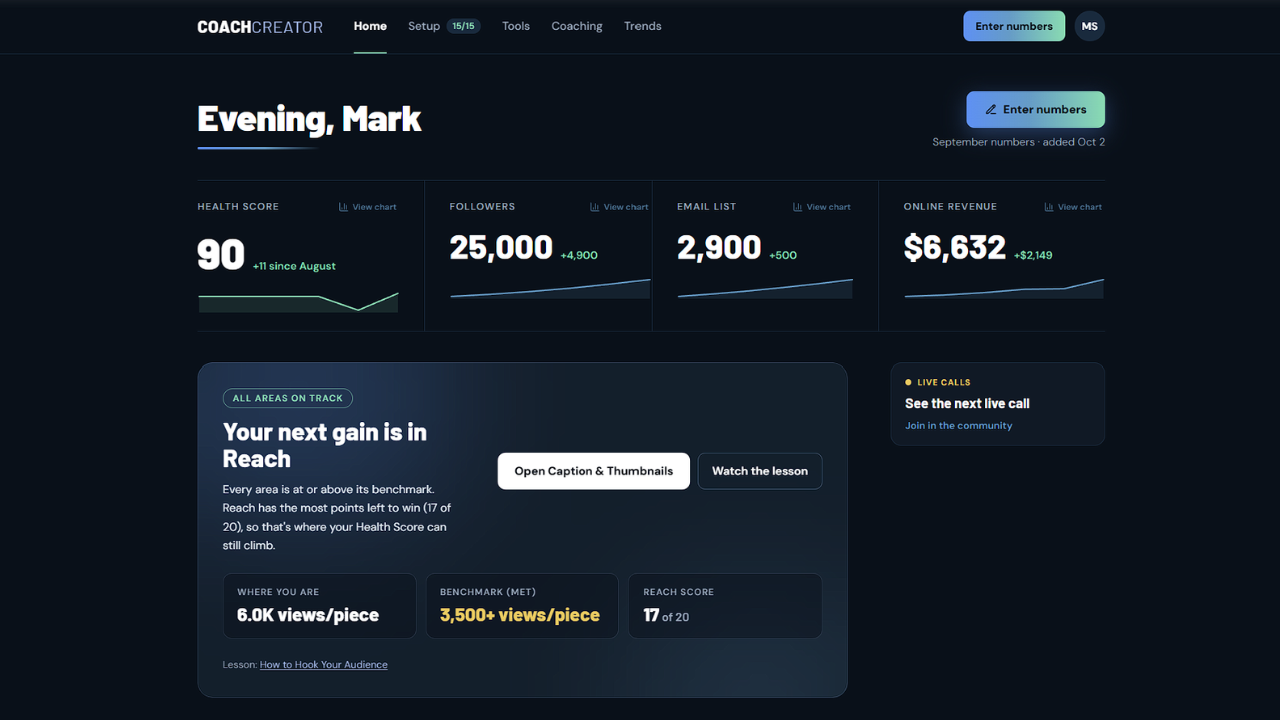Click the CoachCreator logo
1280x720 pixels.
point(260,27)
